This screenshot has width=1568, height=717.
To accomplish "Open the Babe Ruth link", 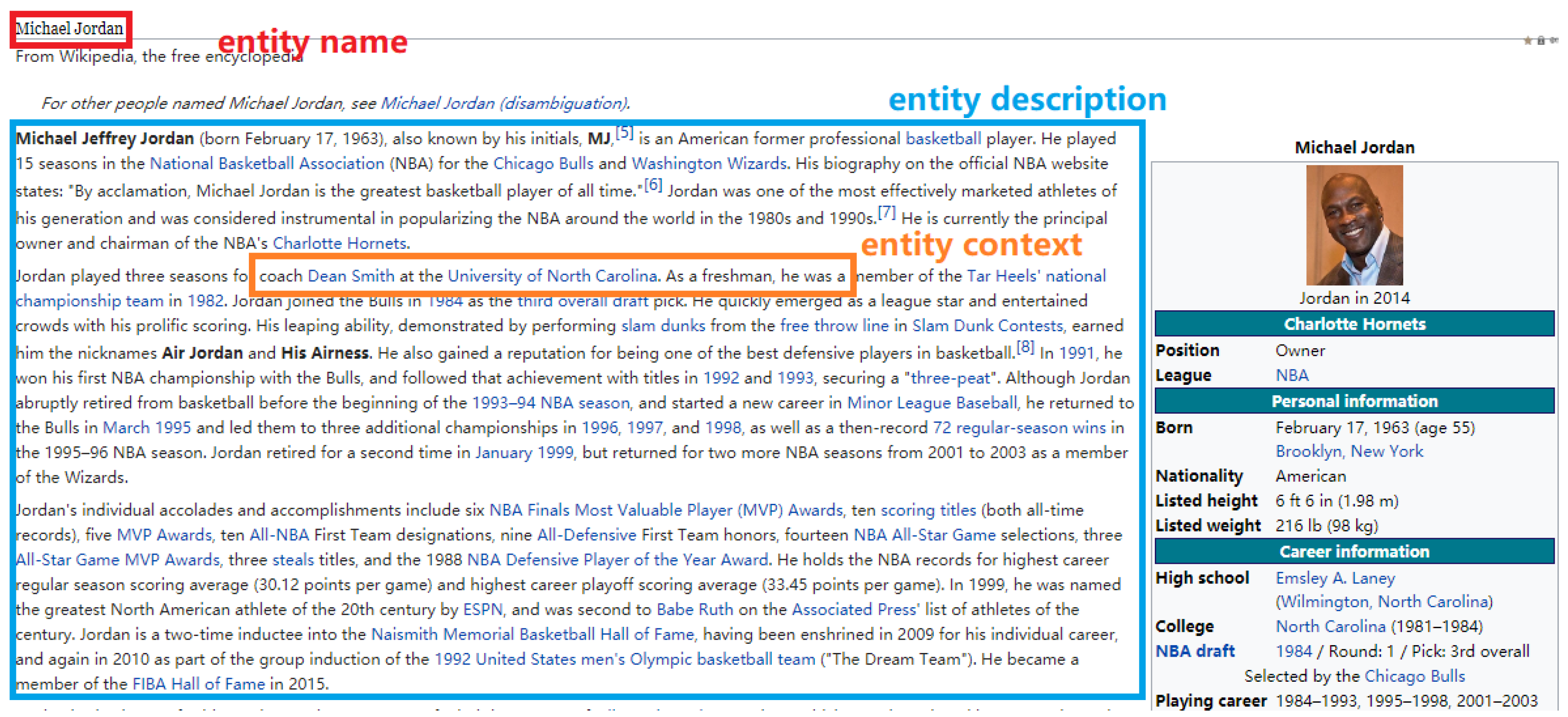I will pyautogui.click(x=695, y=610).
